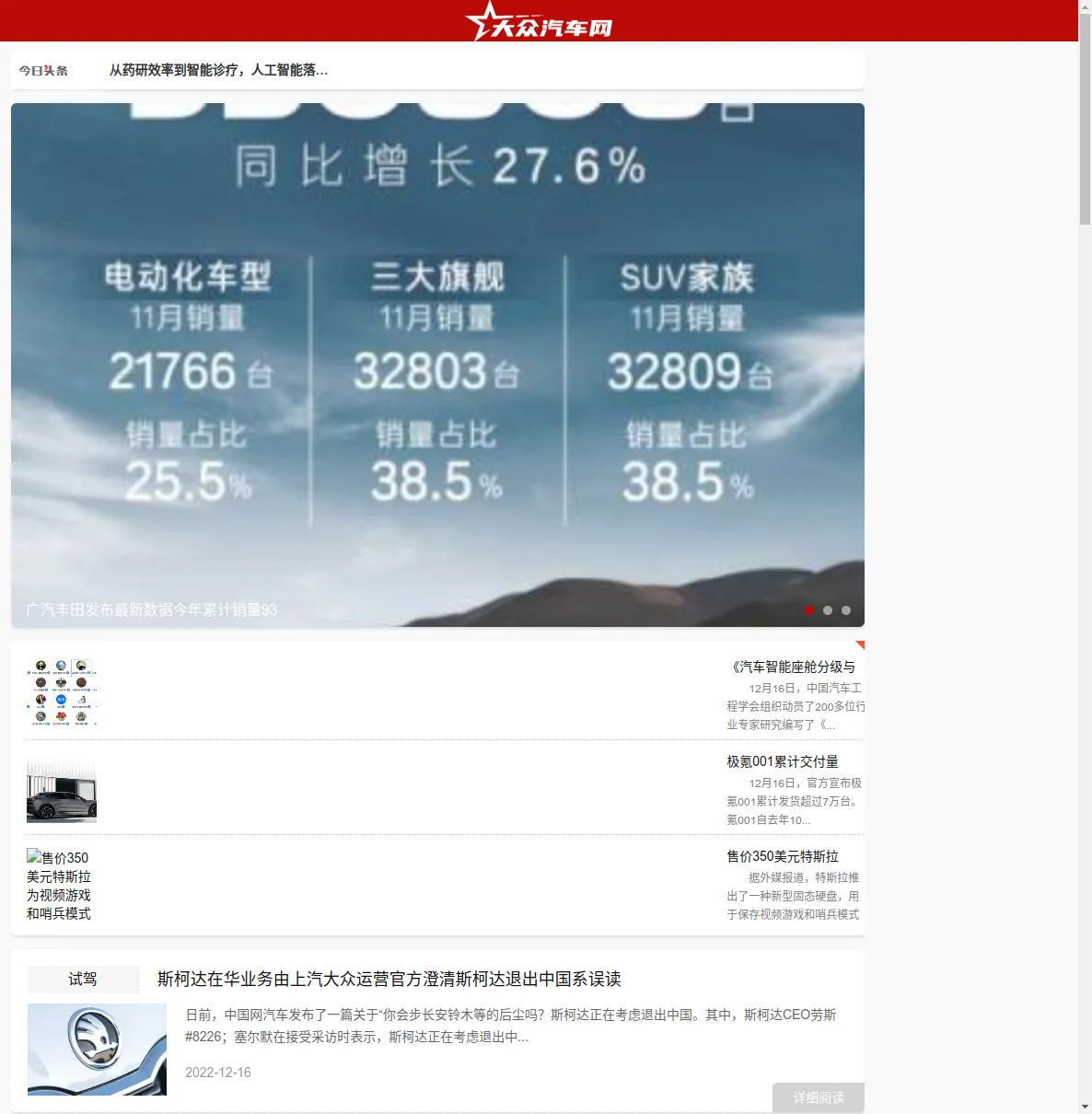Open the 极氪001 car thumbnail
The height and width of the screenshot is (1114, 1092).
(x=62, y=787)
